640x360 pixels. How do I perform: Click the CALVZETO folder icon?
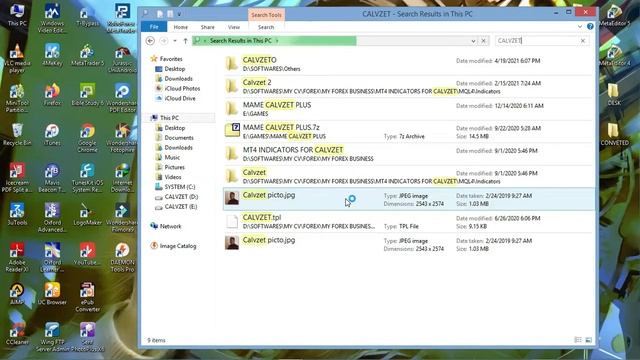point(232,63)
